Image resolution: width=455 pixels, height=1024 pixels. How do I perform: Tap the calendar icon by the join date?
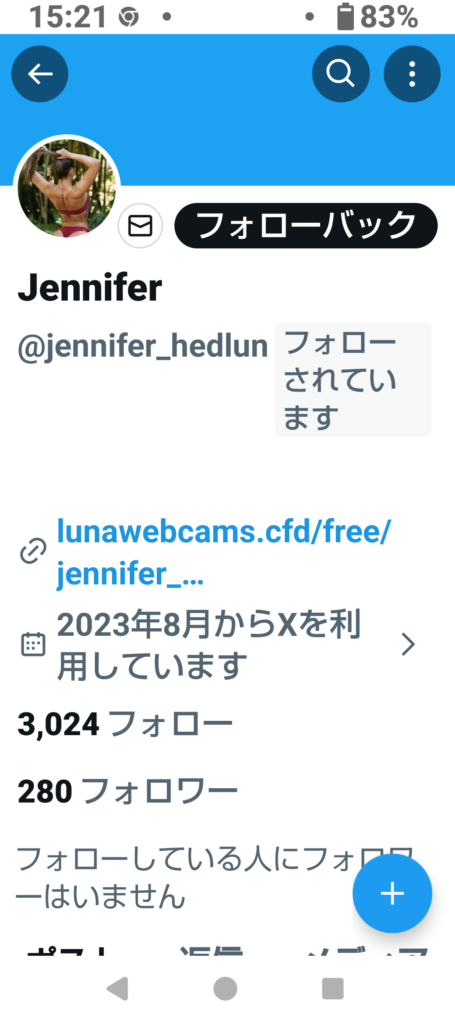pos(33,645)
